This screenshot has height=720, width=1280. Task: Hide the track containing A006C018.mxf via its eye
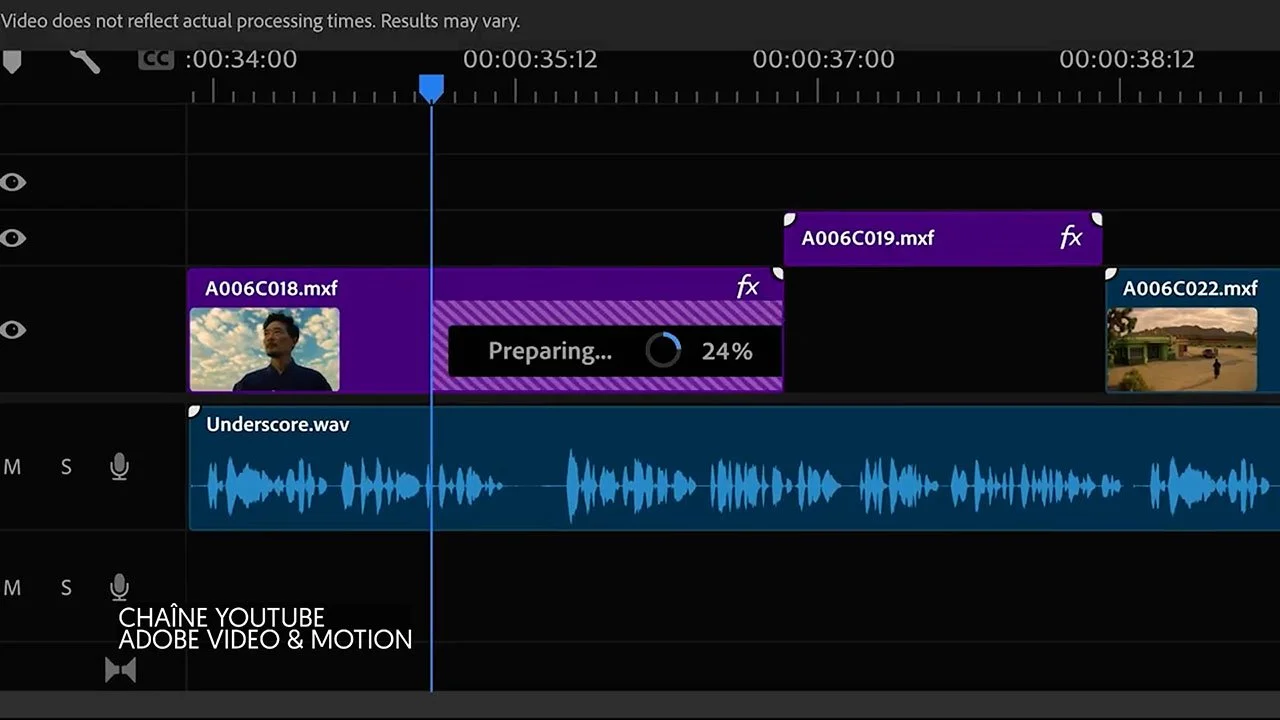(x=13, y=330)
